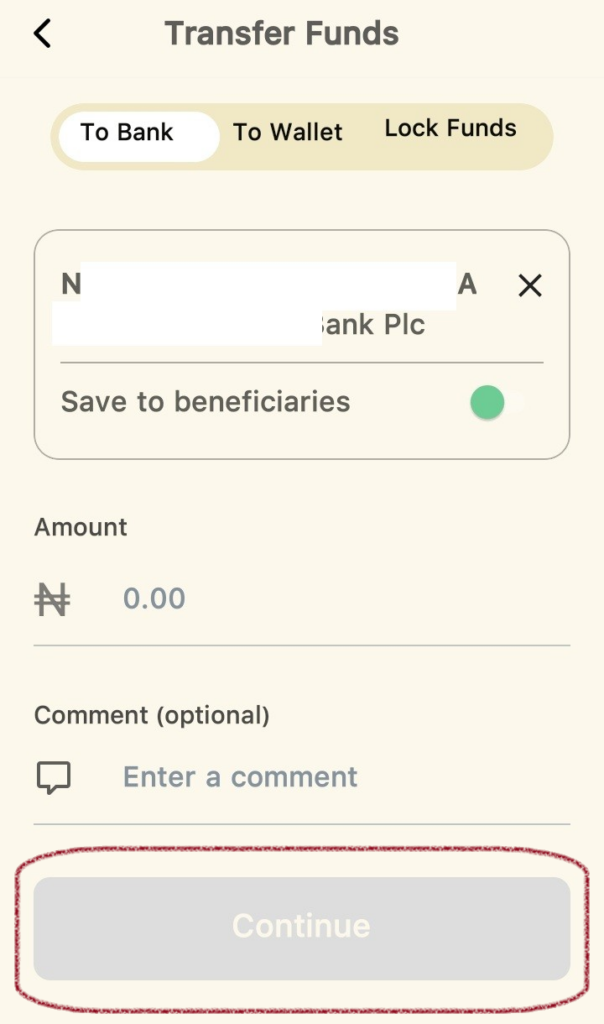Image resolution: width=604 pixels, height=1024 pixels.
Task: Tap the back arrow icon
Action: (x=42, y=34)
